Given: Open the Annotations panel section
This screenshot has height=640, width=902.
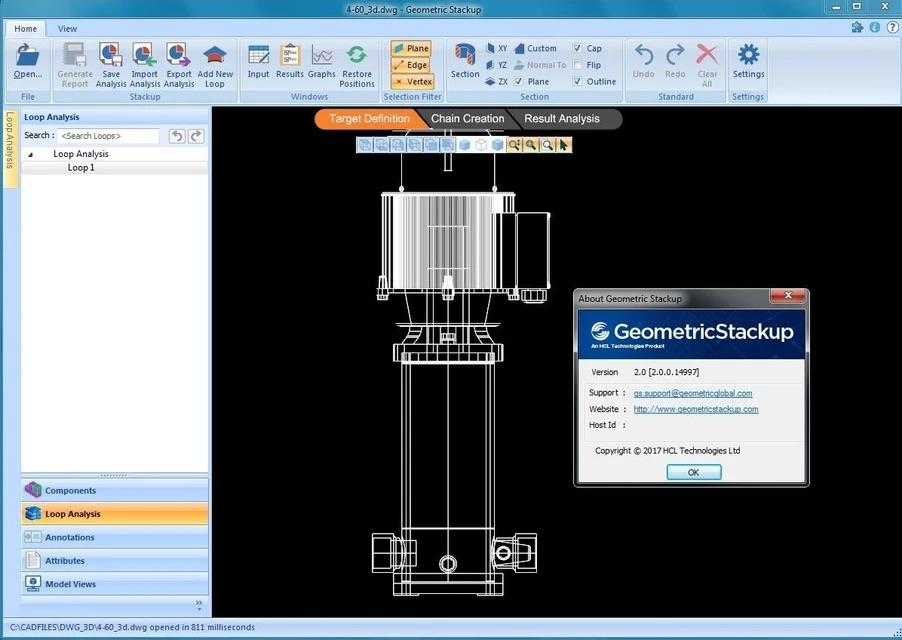Looking at the screenshot, I should [x=115, y=537].
